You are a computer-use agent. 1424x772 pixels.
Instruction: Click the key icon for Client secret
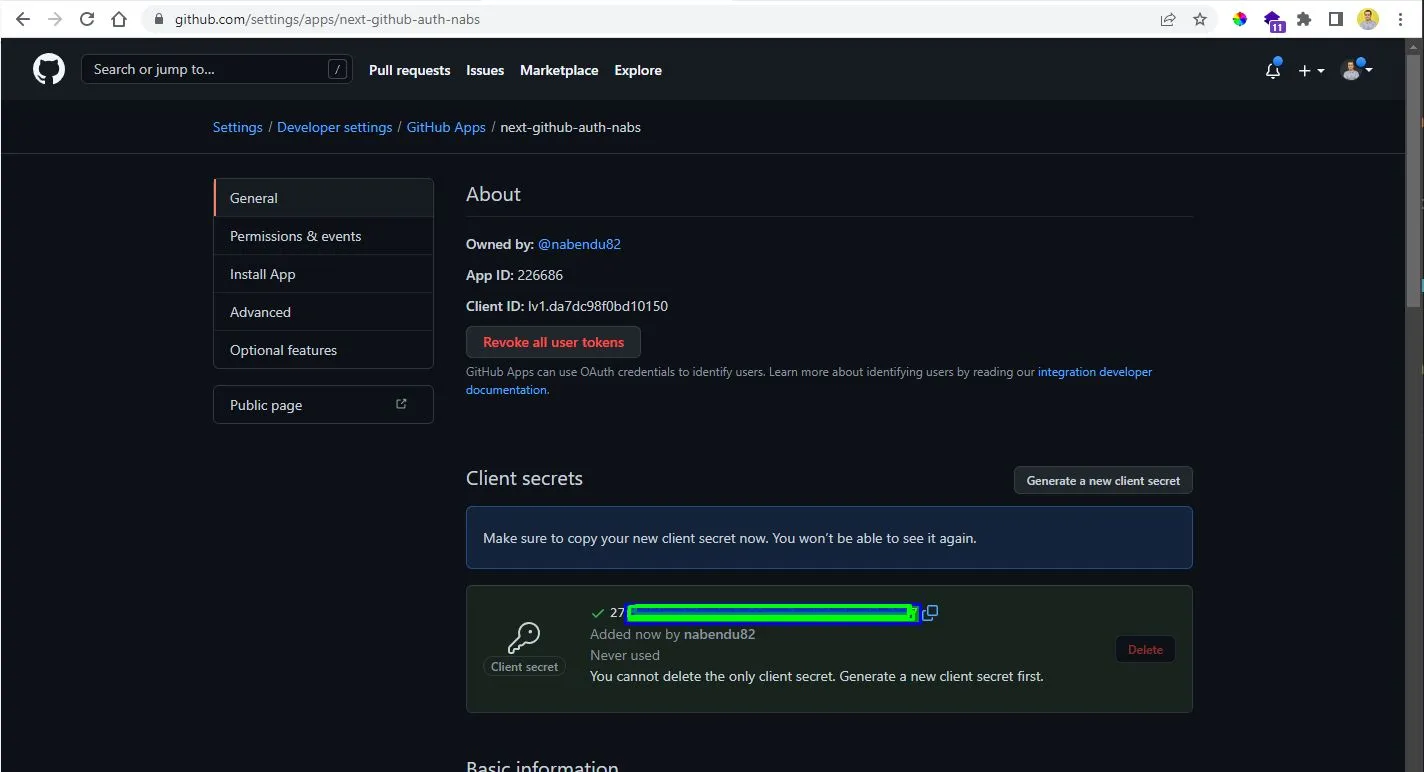pos(524,637)
